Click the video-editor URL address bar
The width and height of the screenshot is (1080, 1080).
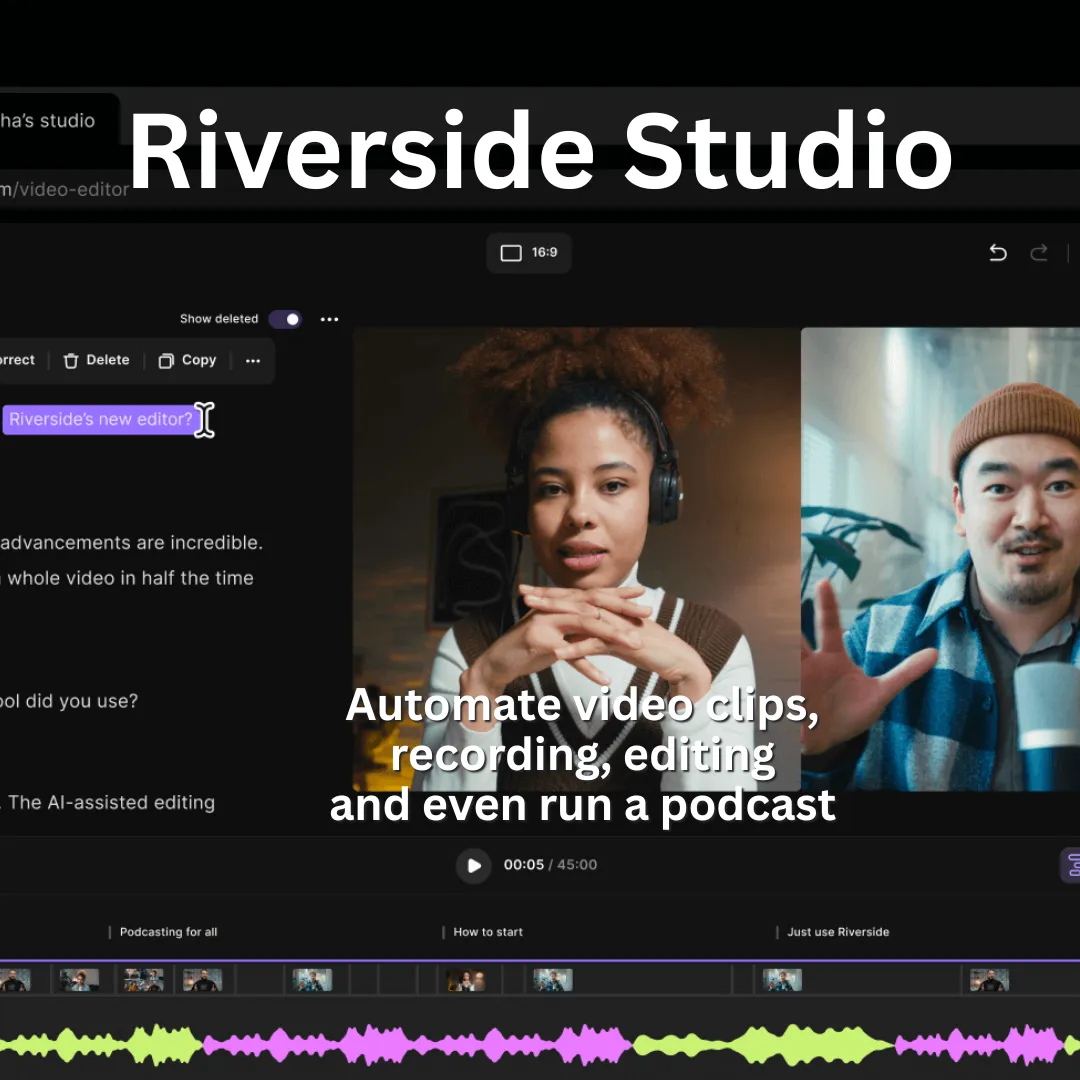pyautogui.click(x=65, y=189)
